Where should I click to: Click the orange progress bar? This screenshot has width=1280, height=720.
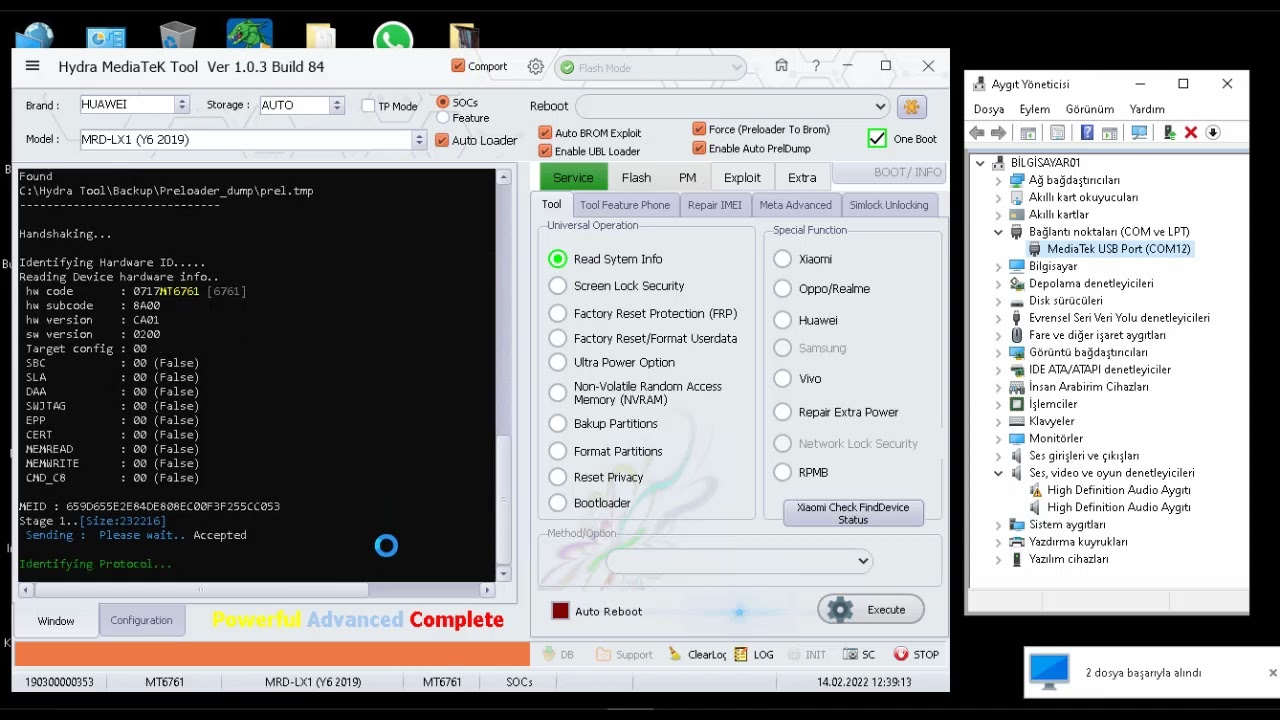click(x=272, y=654)
